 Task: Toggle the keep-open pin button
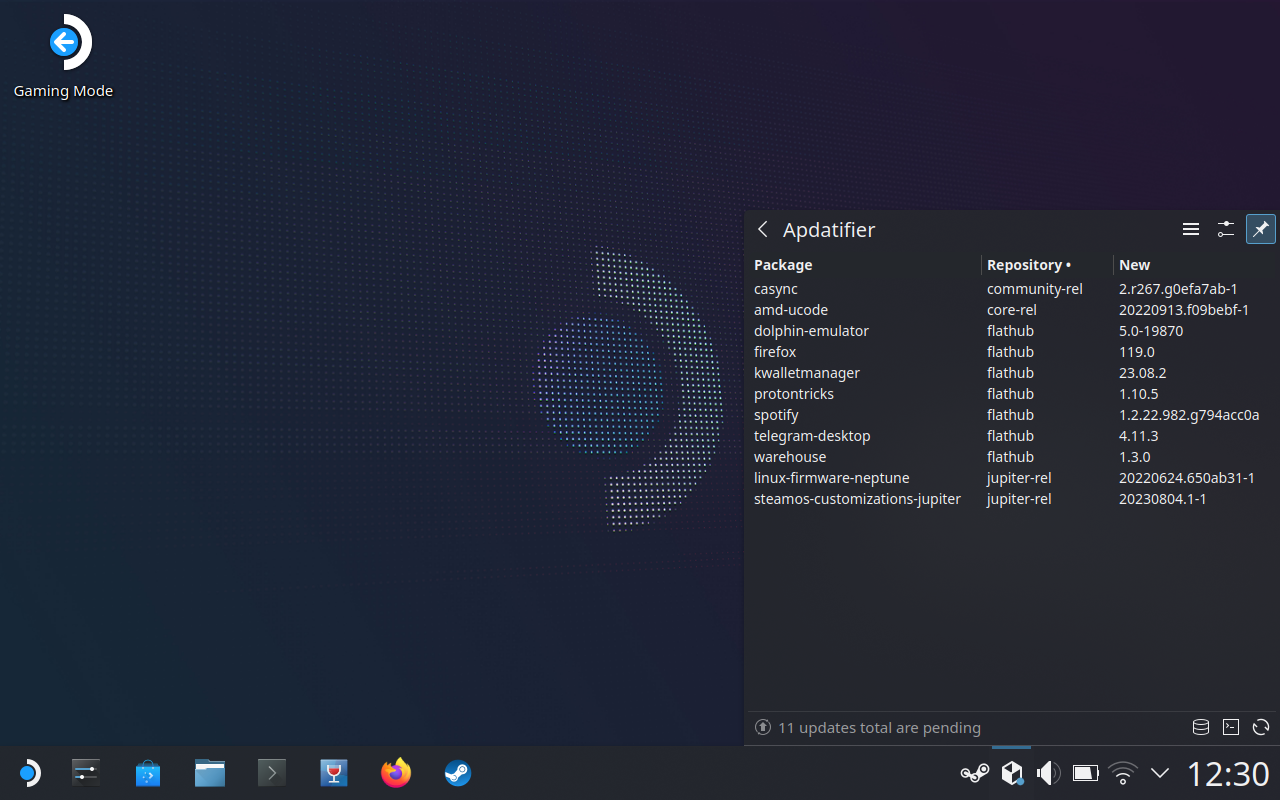tap(1261, 229)
